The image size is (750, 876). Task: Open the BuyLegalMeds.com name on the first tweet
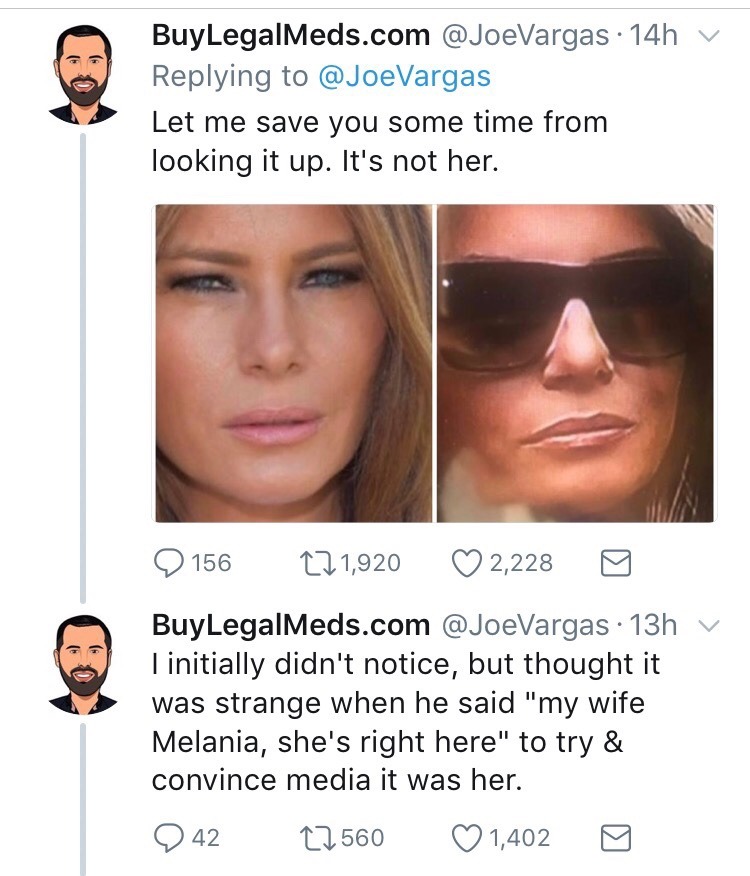pyautogui.click(x=290, y=37)
